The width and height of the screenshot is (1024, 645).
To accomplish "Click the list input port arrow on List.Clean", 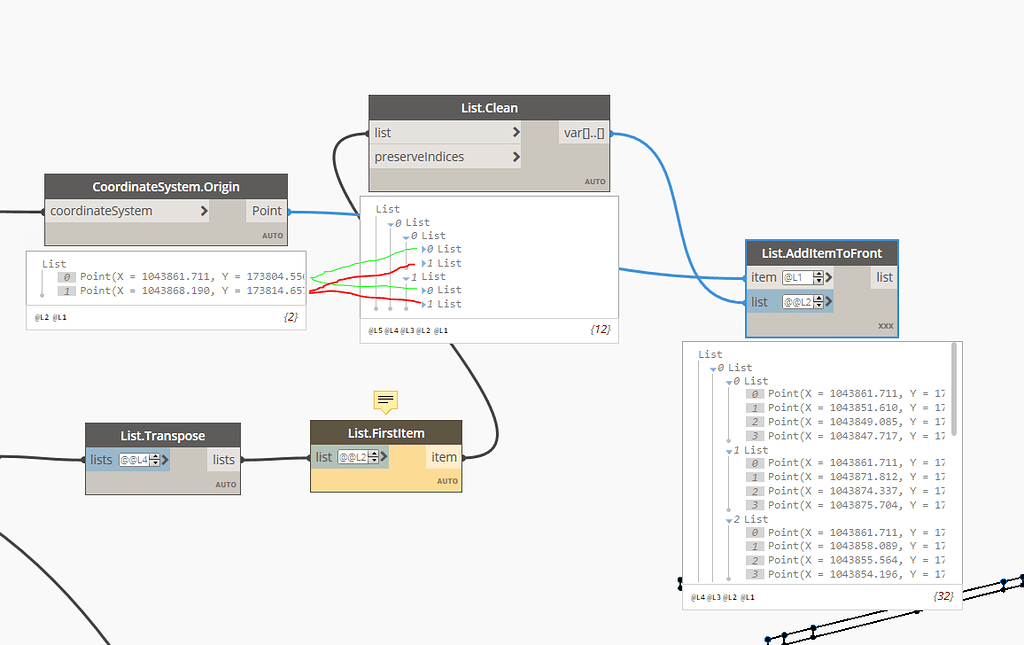I will 516,132.
